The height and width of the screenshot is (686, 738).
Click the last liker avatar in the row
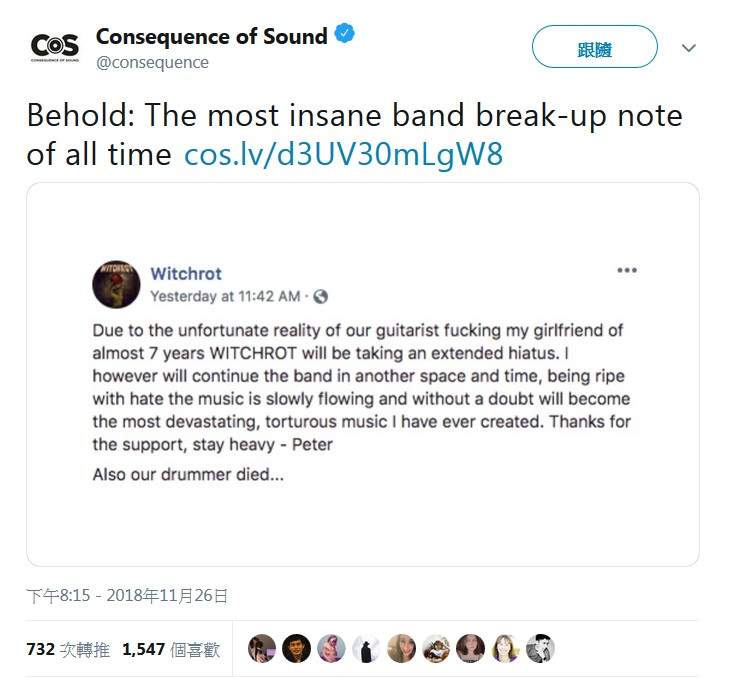[540, 649]
